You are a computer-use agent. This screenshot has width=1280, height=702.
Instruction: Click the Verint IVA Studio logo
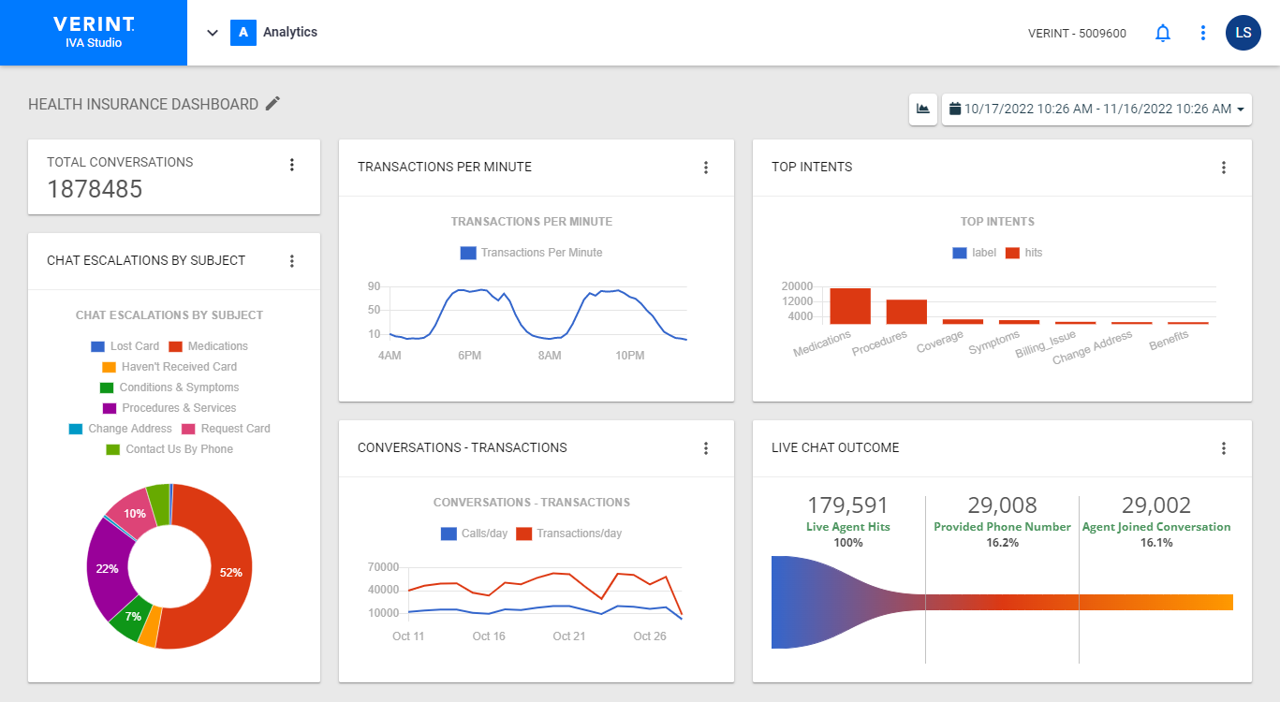pos(93,33)
